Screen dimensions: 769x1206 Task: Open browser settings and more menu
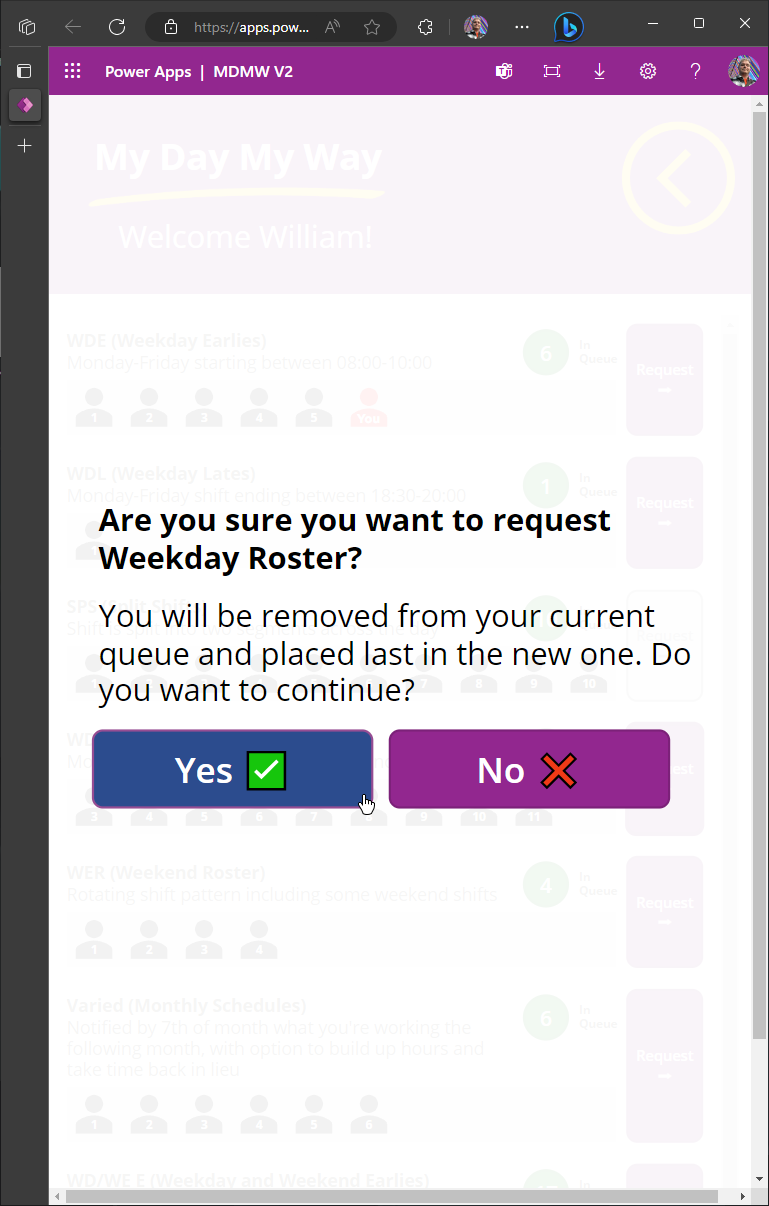point(522,27)
